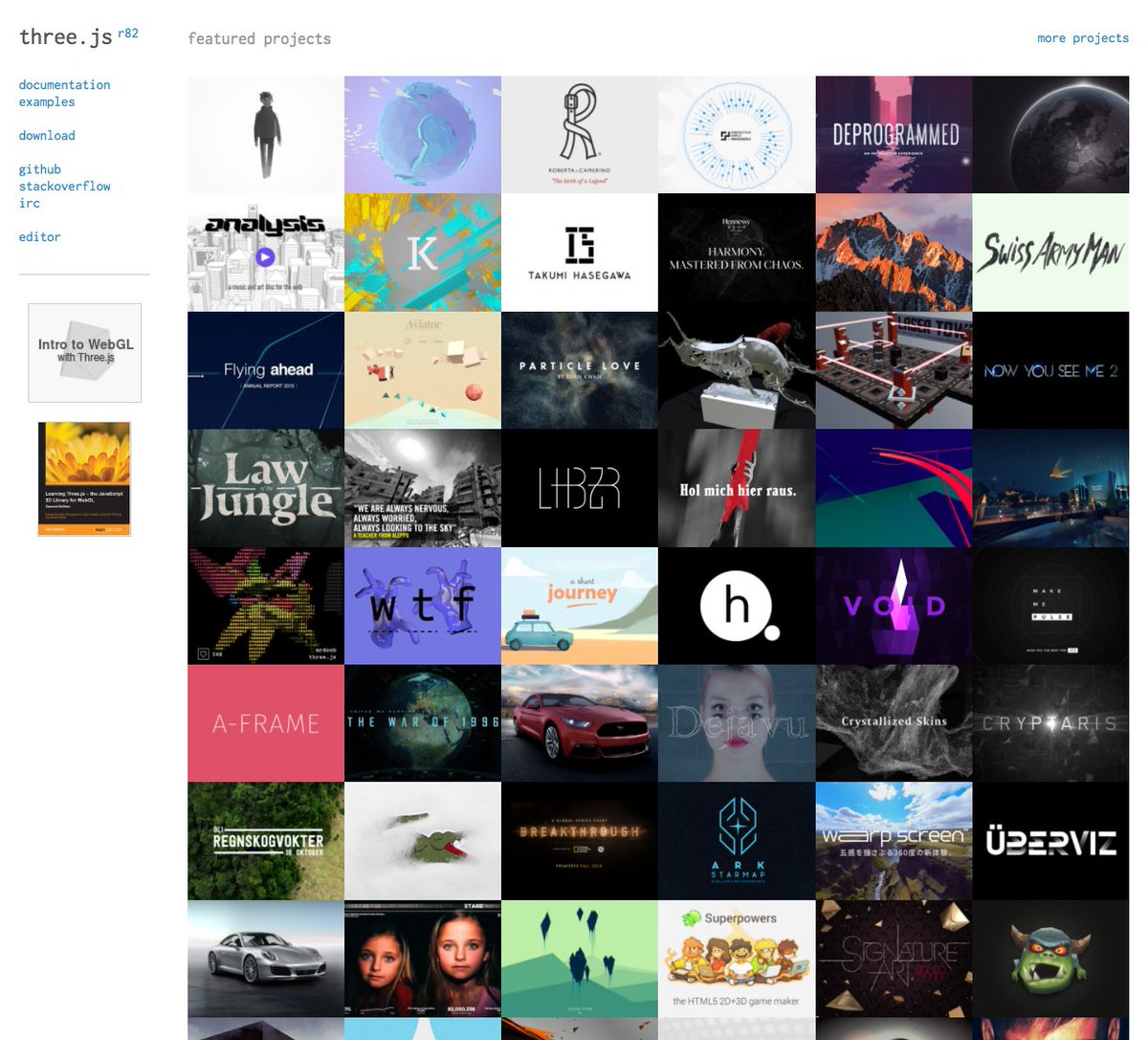Open the ÜBERVIZ project thumbnail
Screen dimensions: 1148x1040
point(1050,841)
